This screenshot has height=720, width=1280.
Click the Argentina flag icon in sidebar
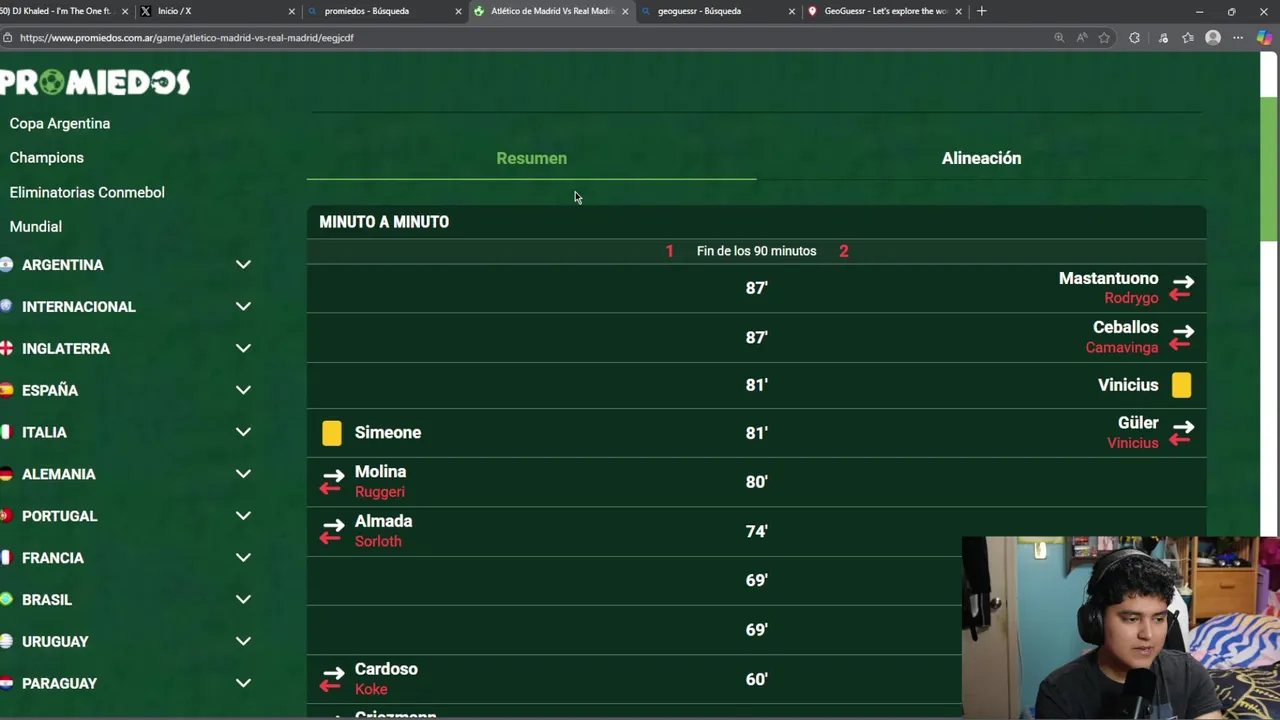coord(6,265)
